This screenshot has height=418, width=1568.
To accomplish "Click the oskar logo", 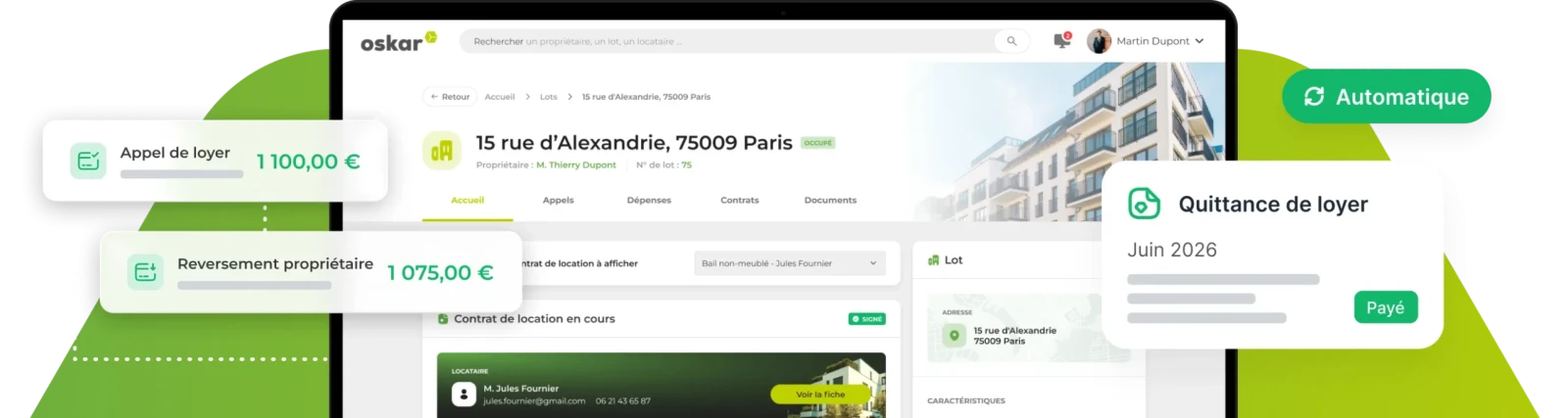I will [398, 41].
